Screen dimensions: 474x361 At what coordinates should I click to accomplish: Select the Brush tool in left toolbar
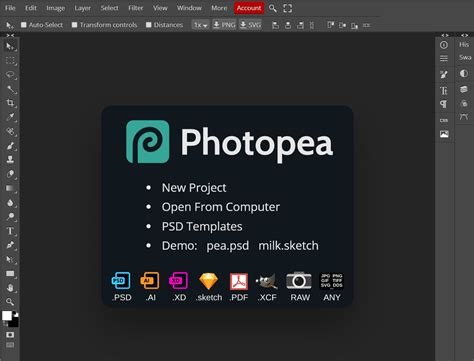point(10,146)
